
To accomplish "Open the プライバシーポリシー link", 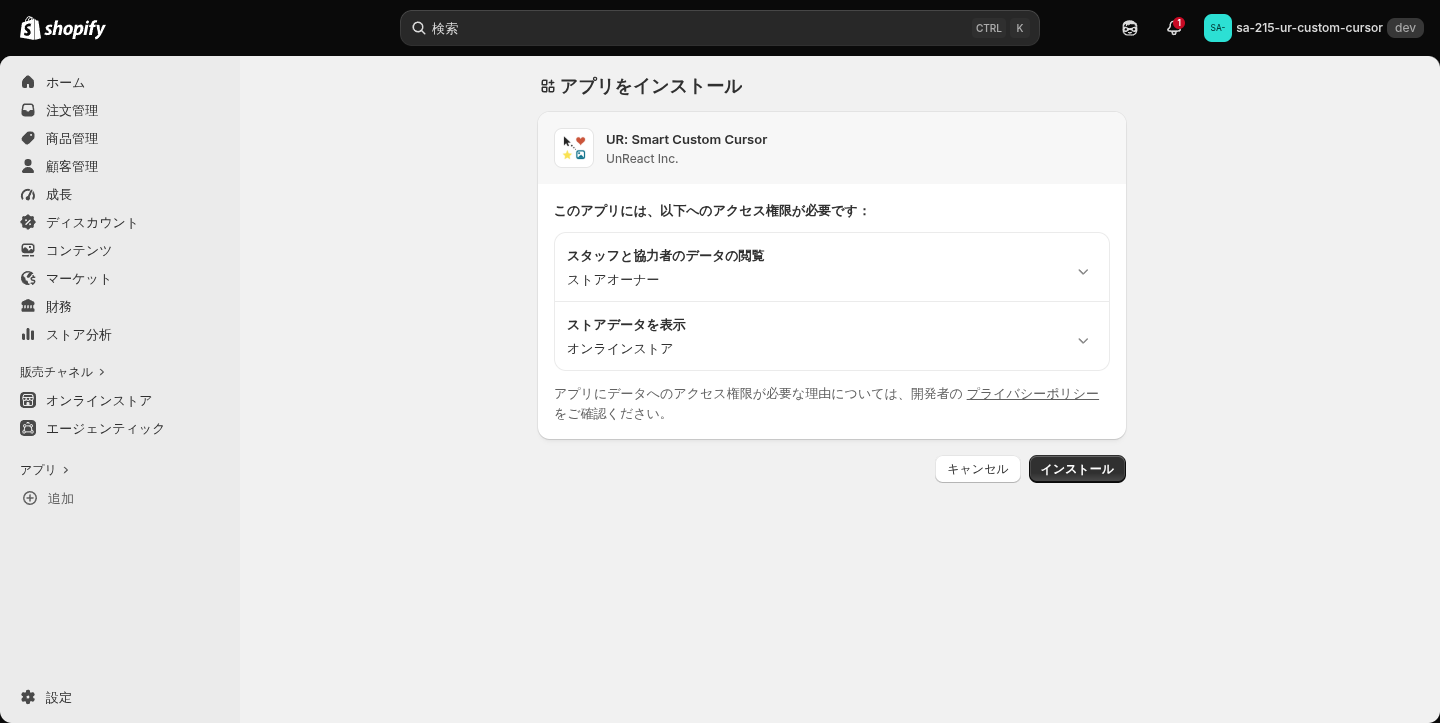I will pyautogui.click(x=1032, y=394).
